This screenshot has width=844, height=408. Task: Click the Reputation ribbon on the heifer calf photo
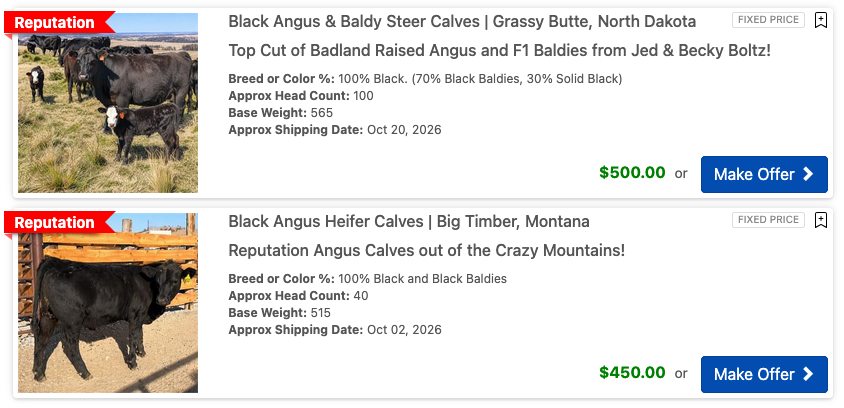[x=56, y=223]
